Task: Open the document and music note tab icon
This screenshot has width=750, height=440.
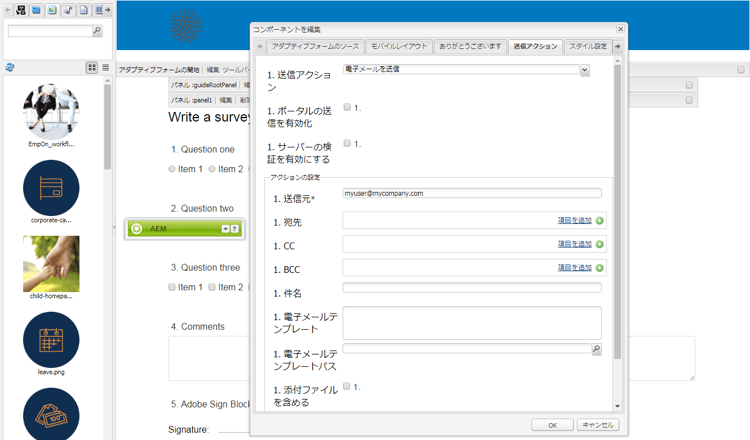Action: coord(68,10)
